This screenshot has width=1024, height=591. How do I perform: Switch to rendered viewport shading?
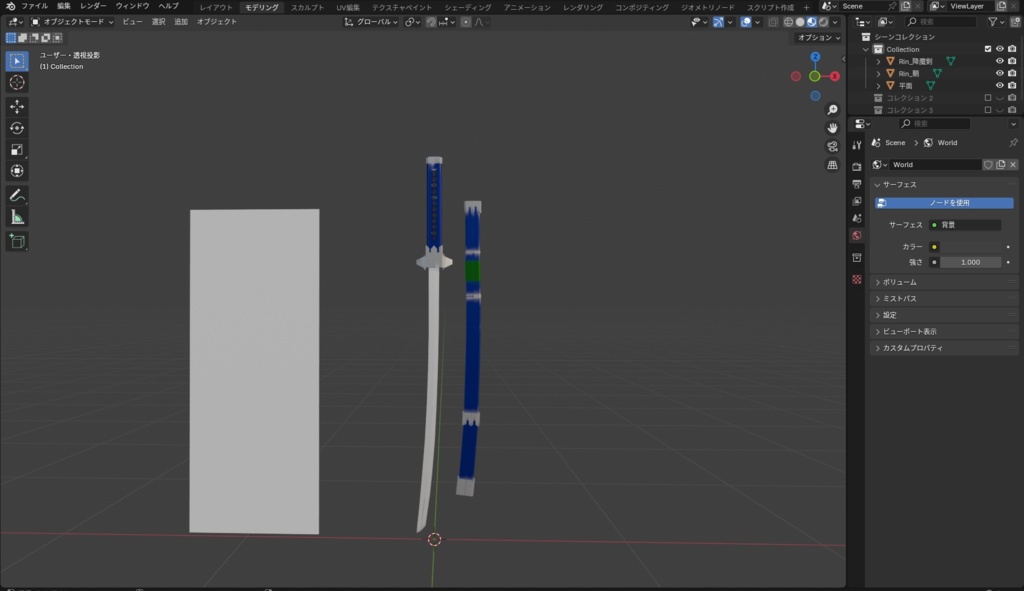pos(824,22)
